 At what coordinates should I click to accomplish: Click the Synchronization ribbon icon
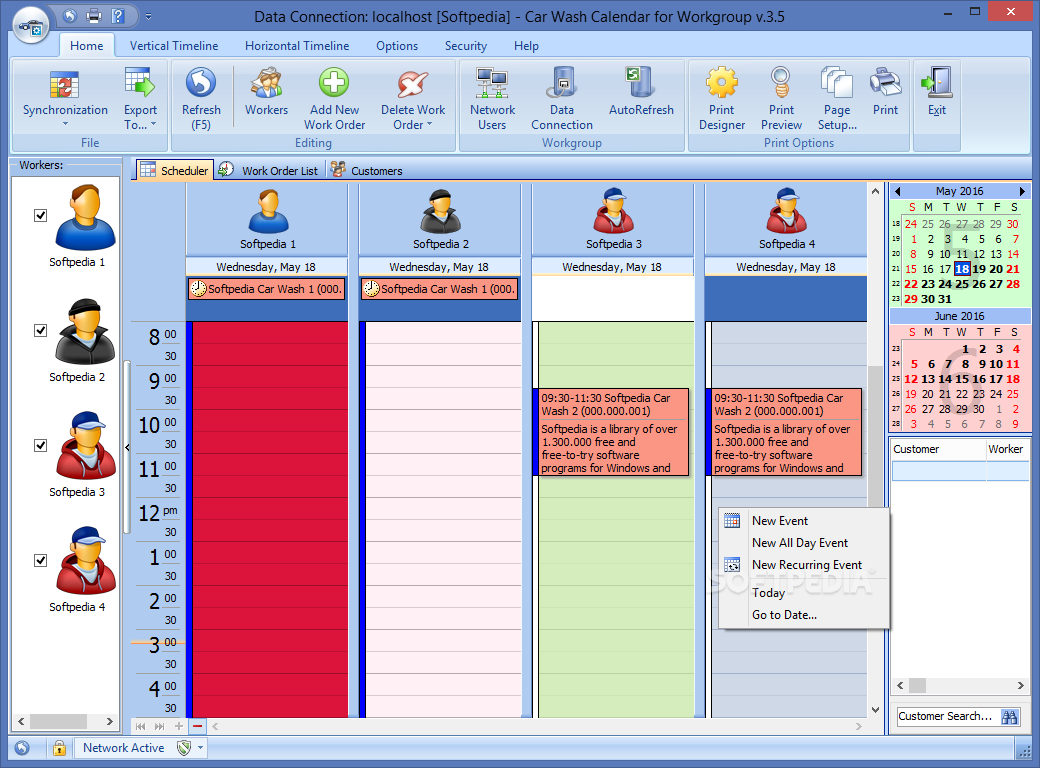tap(64, 85)
